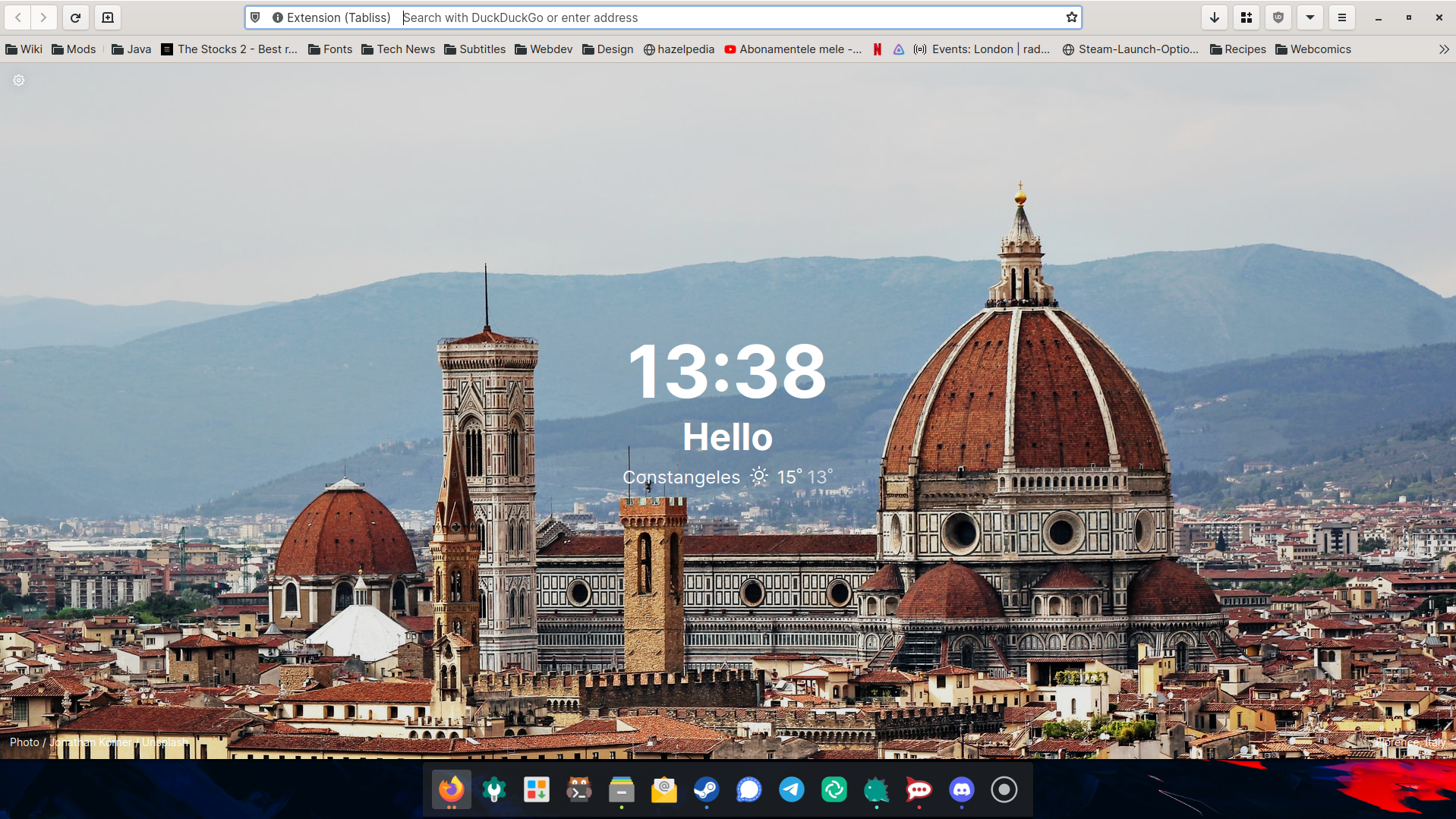Viewport: 1456px width, 819px height.
Task: Click the shield extension icon in toolbar
Action: (x=1278, y=17)
